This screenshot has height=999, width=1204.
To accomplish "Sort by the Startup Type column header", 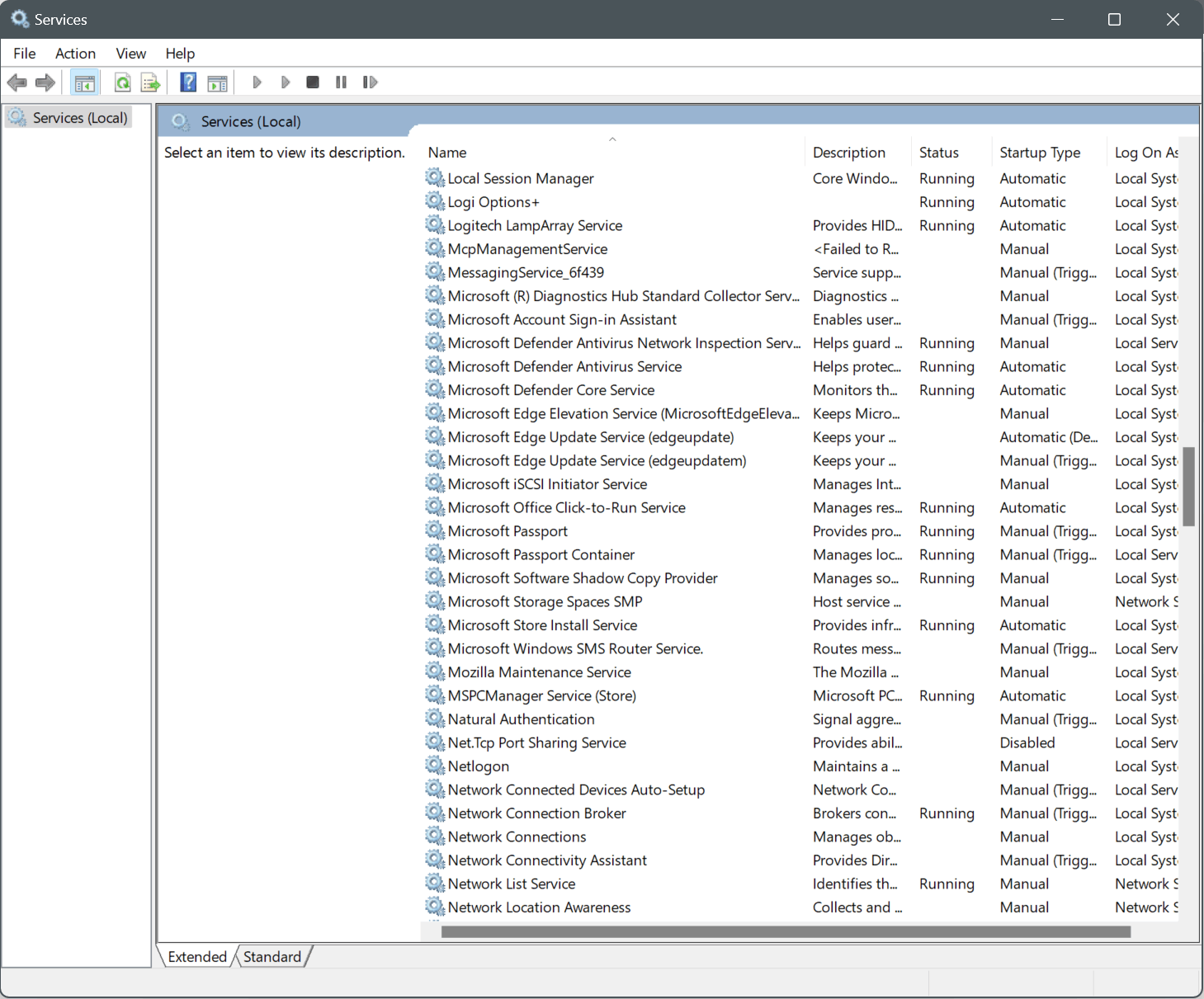I will [x=1050, y=153].
